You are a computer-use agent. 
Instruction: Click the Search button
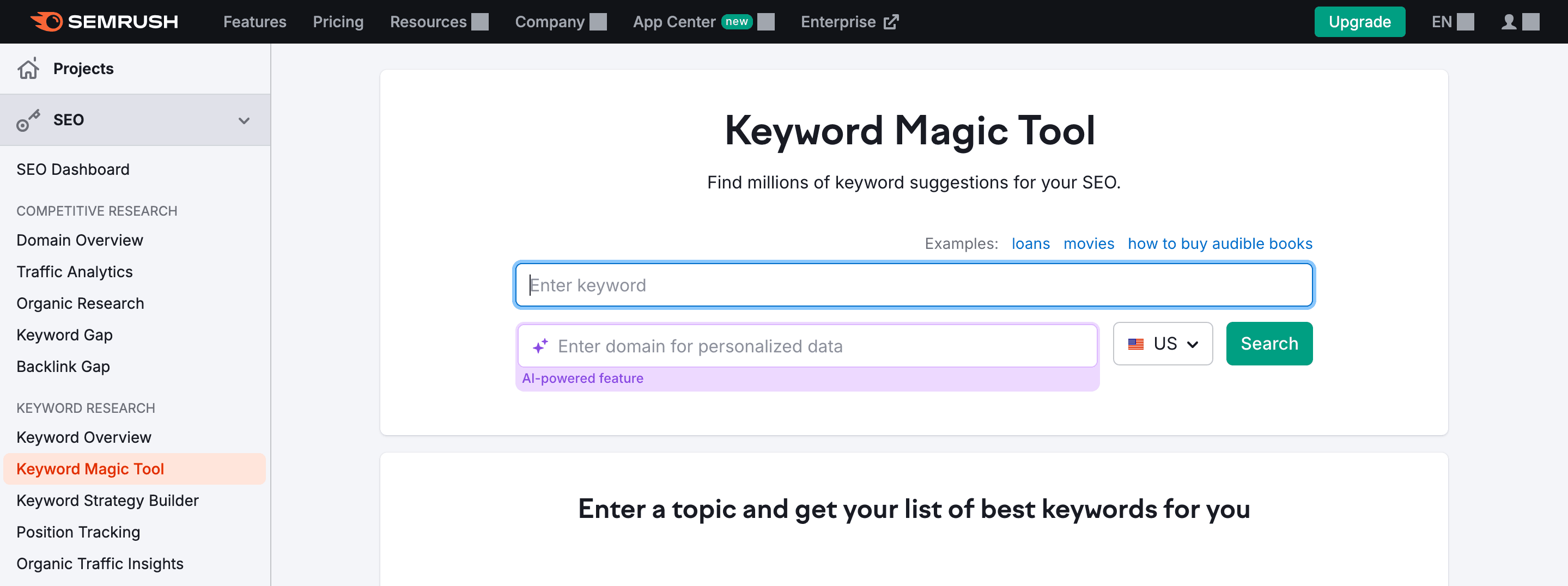click(x=1269, y=343)
